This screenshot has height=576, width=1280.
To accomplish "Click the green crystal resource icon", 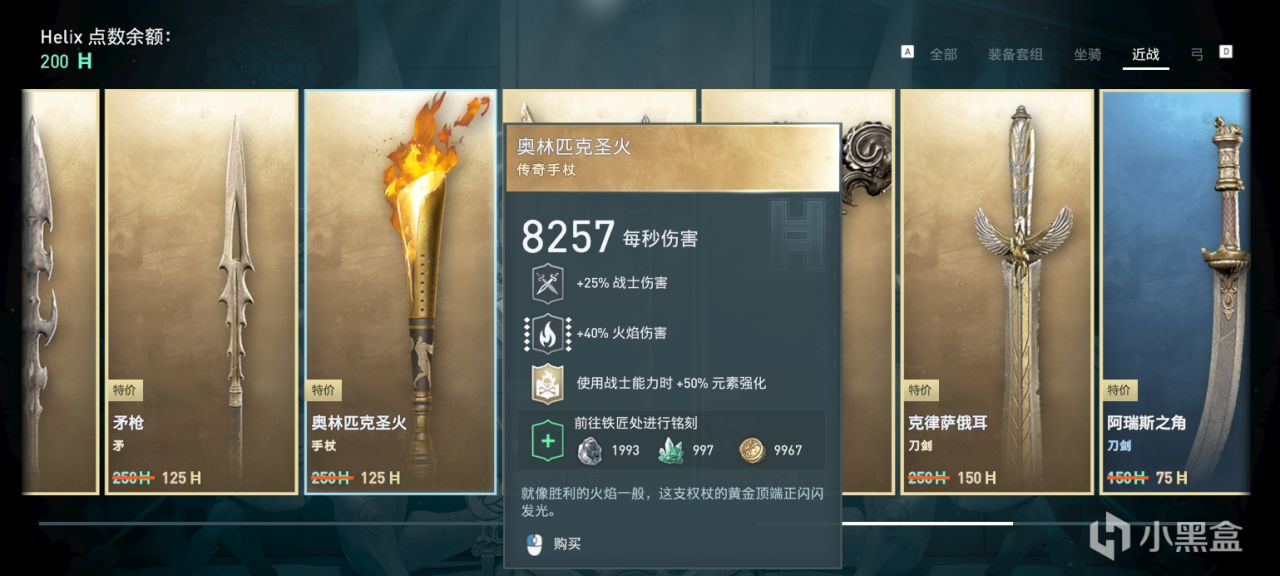I will (671, 450).
